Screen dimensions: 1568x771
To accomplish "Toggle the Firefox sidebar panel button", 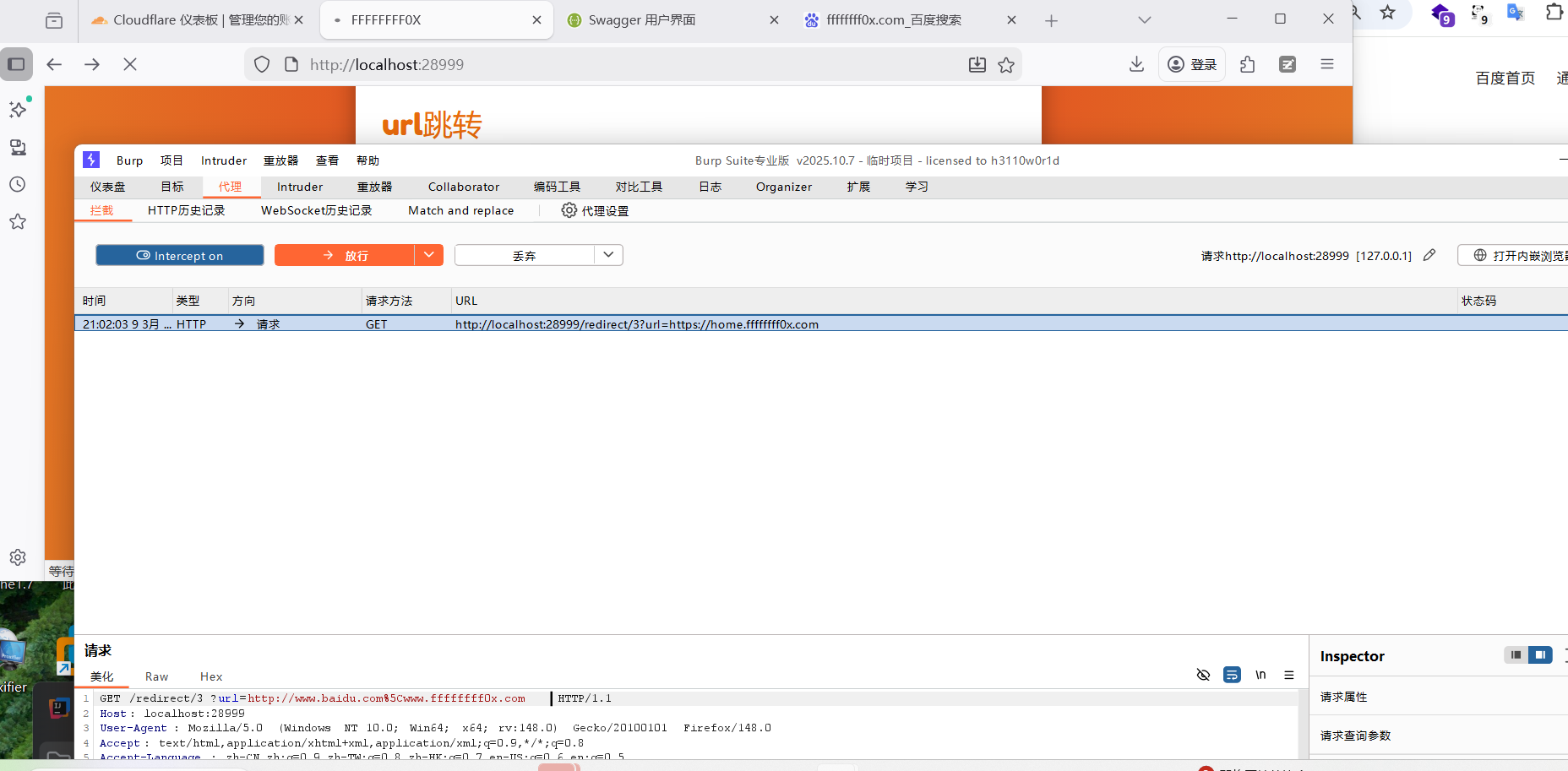I will point(16,64).
